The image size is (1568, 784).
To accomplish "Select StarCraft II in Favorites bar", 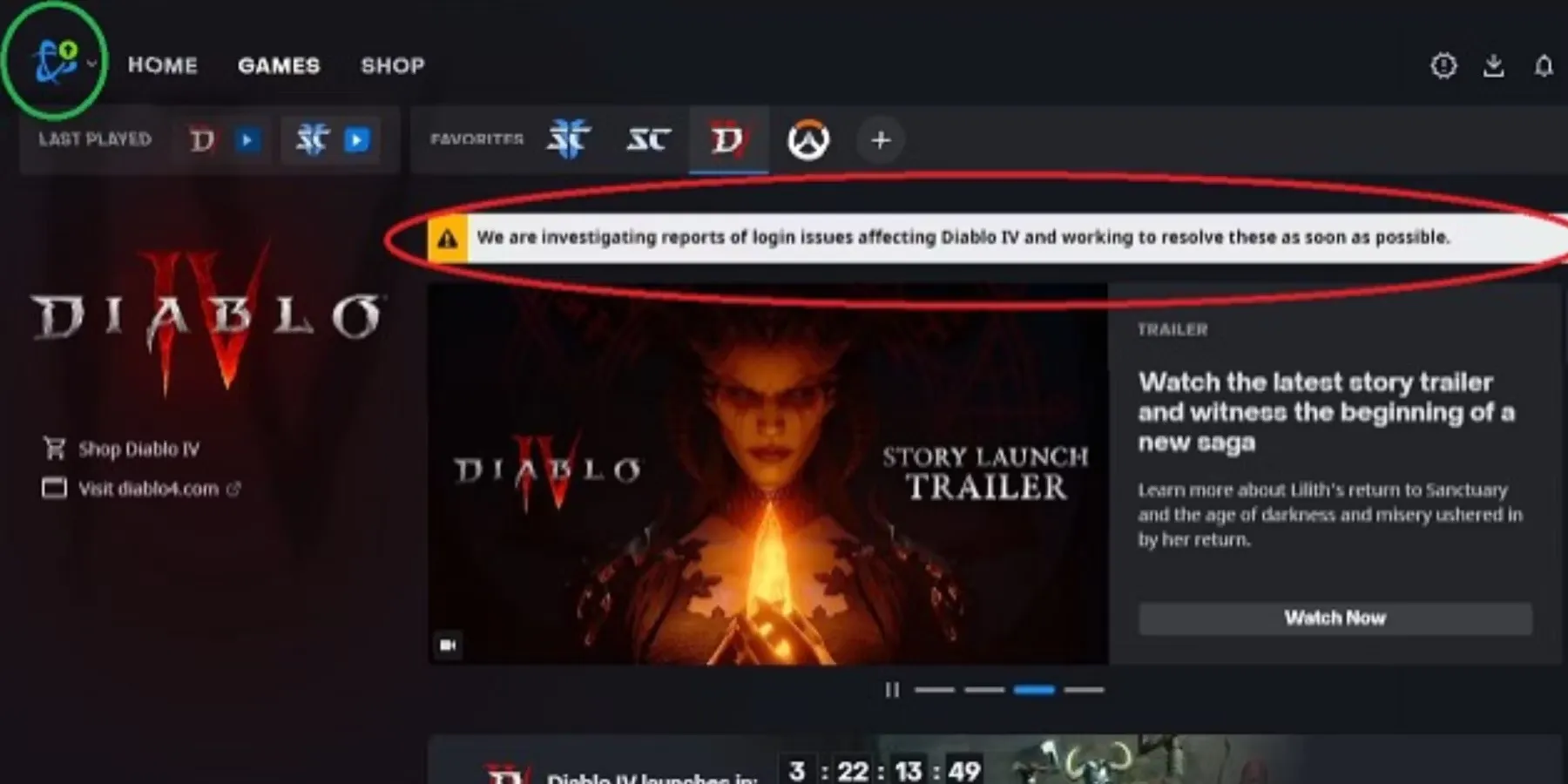I will 568,139.
